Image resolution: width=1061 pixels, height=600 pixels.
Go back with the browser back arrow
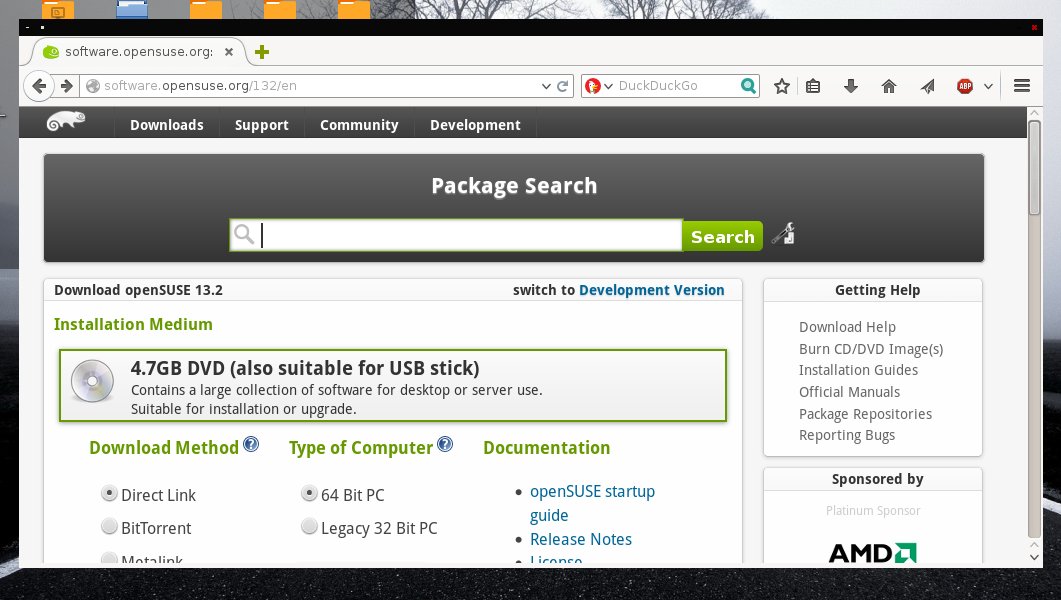click(x=39, y=86)
